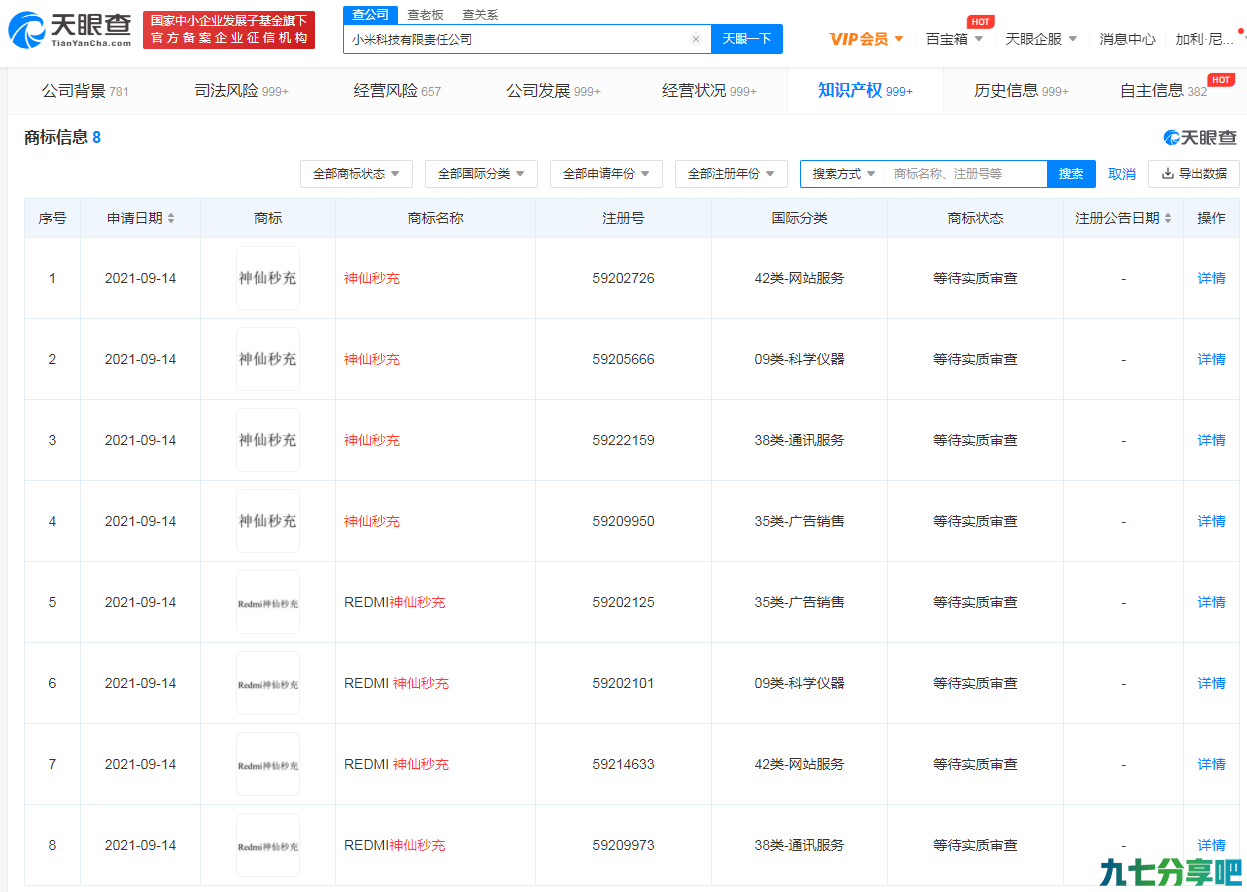Image resolution: width=1247 pixels, height=892 pixels.
Task: Open the VIP会员 dropdown menu
Action: [x=866, y=39]
